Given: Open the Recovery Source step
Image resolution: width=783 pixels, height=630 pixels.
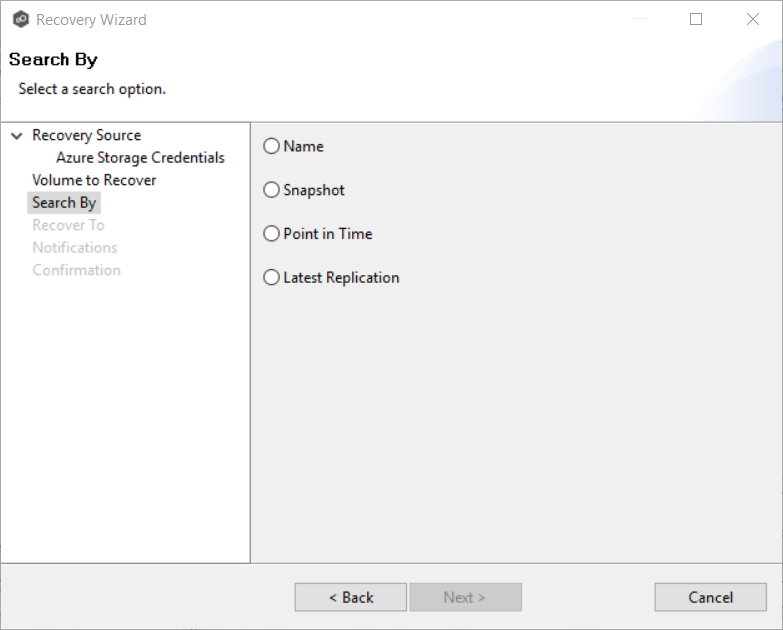Looking at the screenshot, I should 86,136.
